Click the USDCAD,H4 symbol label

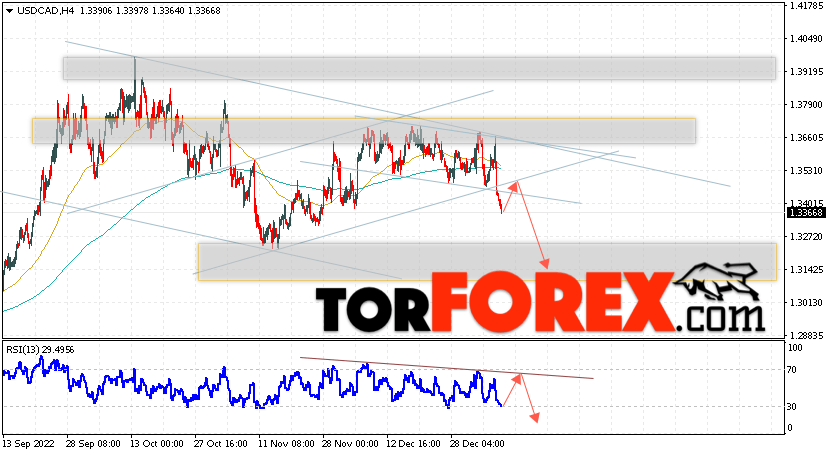tap(46, 11)
